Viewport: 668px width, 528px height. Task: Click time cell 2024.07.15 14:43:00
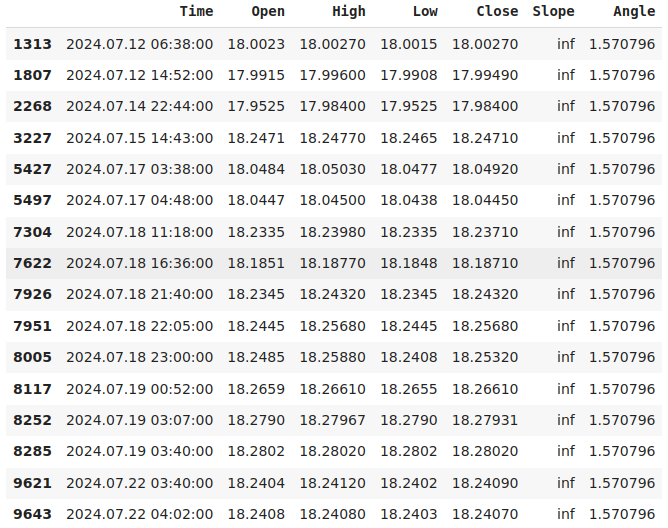click(139, 138)
